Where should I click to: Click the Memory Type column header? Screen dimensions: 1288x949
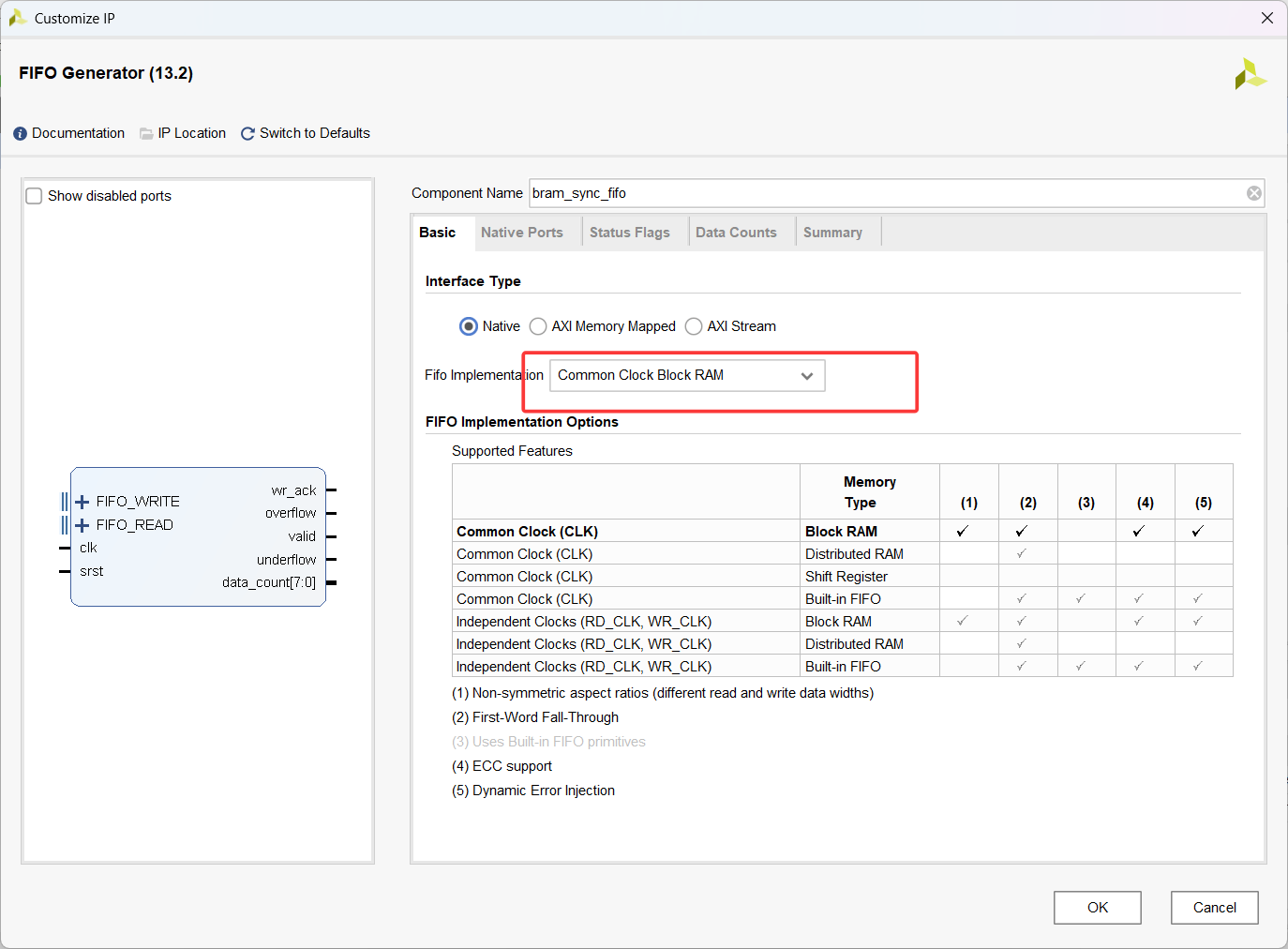pos(870,492)
